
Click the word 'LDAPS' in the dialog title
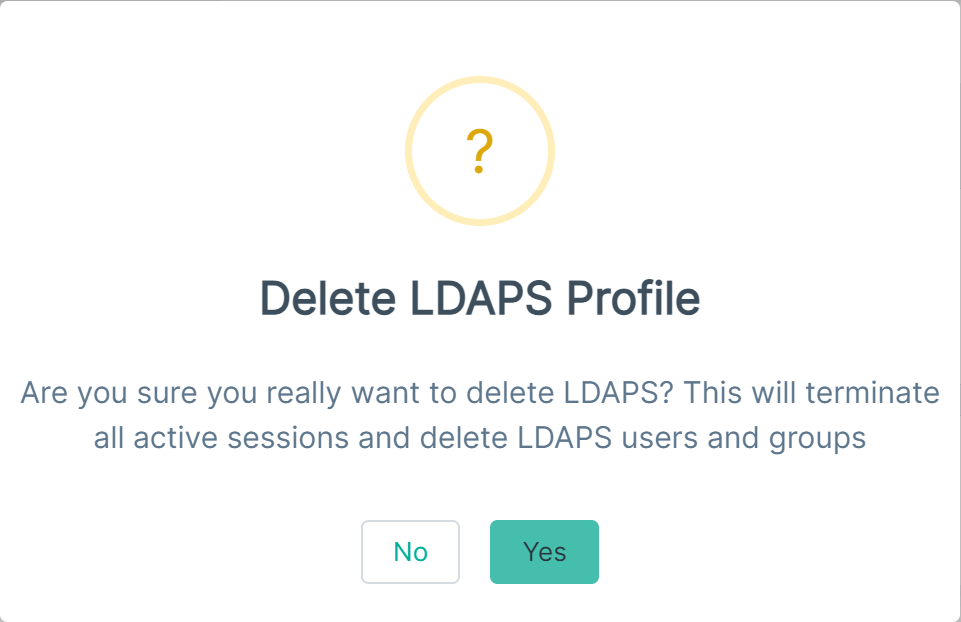click(x=481, y=298)
